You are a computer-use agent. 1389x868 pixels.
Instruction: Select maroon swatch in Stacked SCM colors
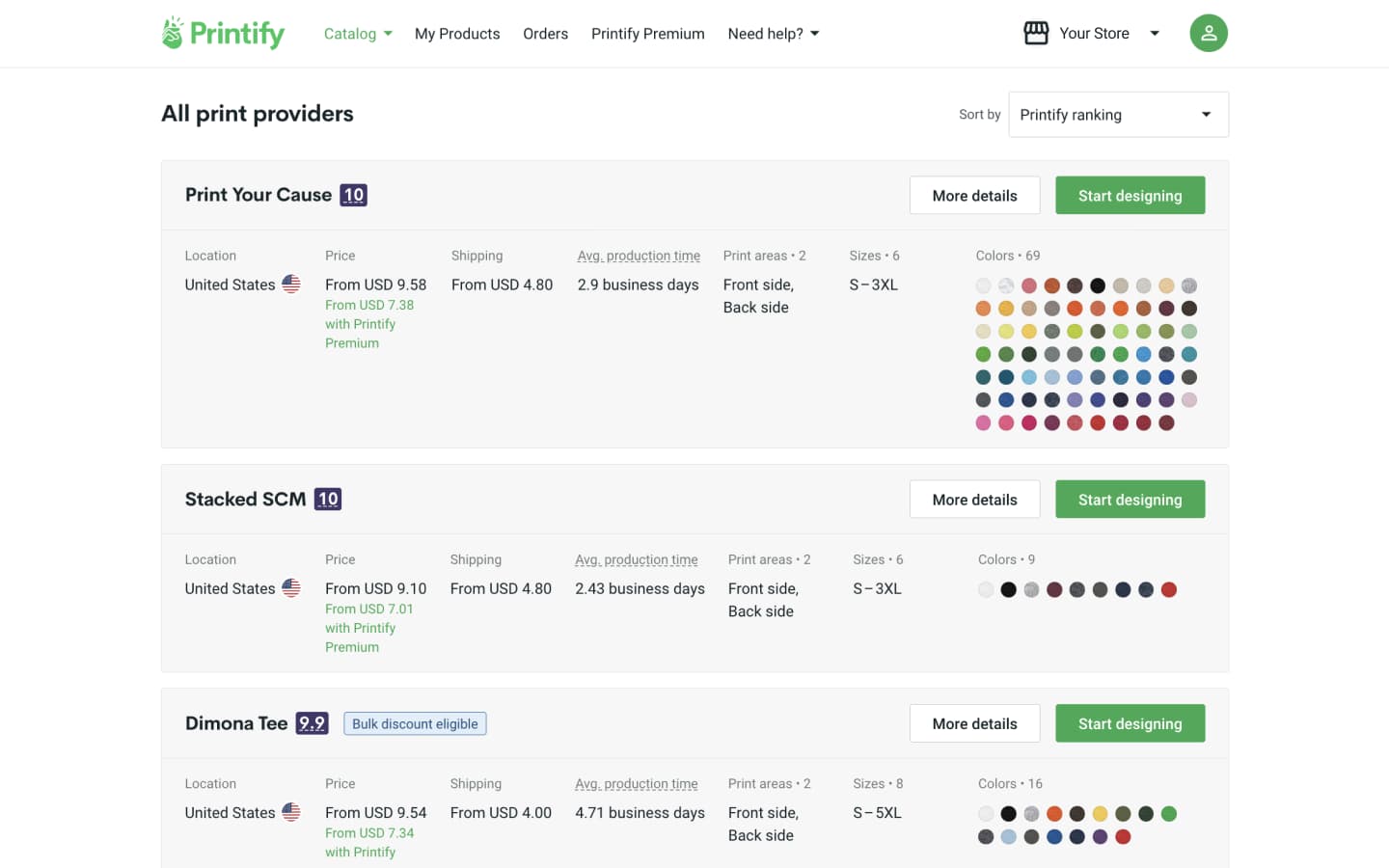point(1054,589)
